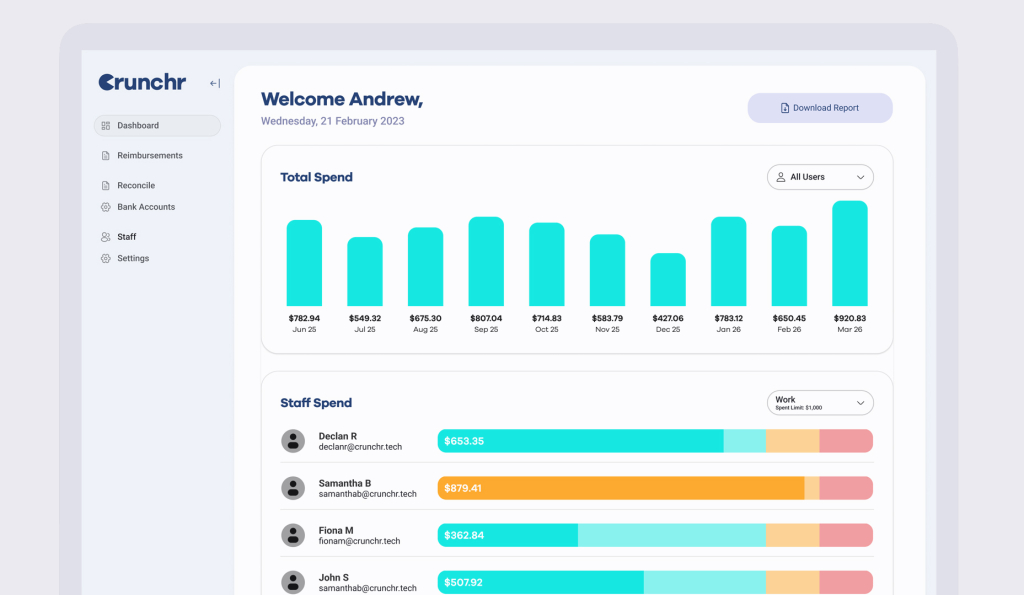Click the fionam@crunchr.tech email
This screenshot has height=595, width=1024.
[359, 541]
